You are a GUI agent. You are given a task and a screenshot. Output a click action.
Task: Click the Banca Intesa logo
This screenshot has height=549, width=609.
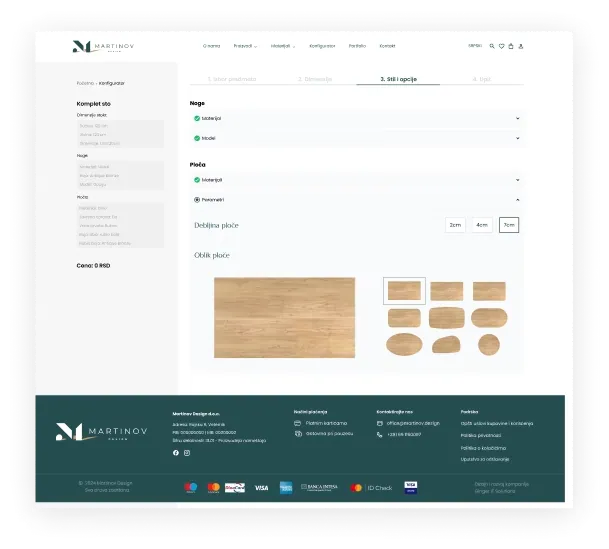click(319, 487)
